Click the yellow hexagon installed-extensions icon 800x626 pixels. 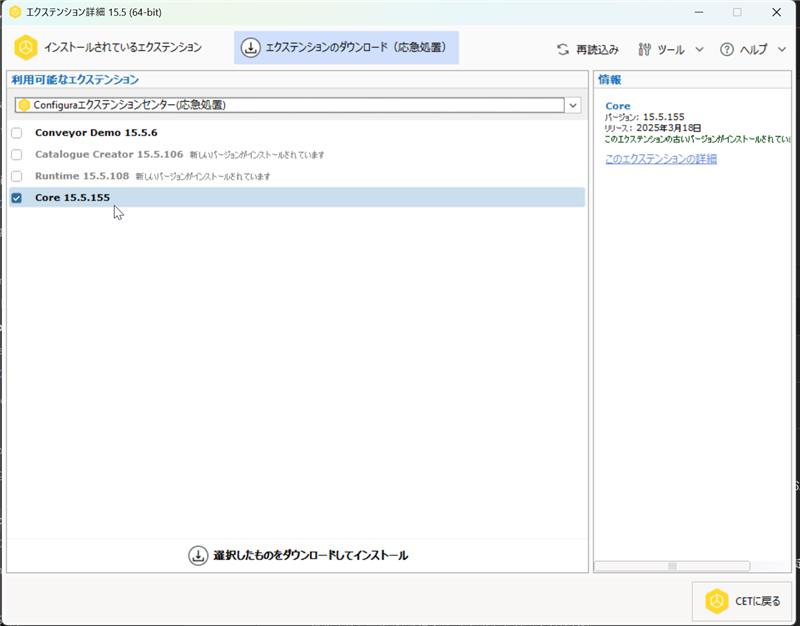point(26,47)
